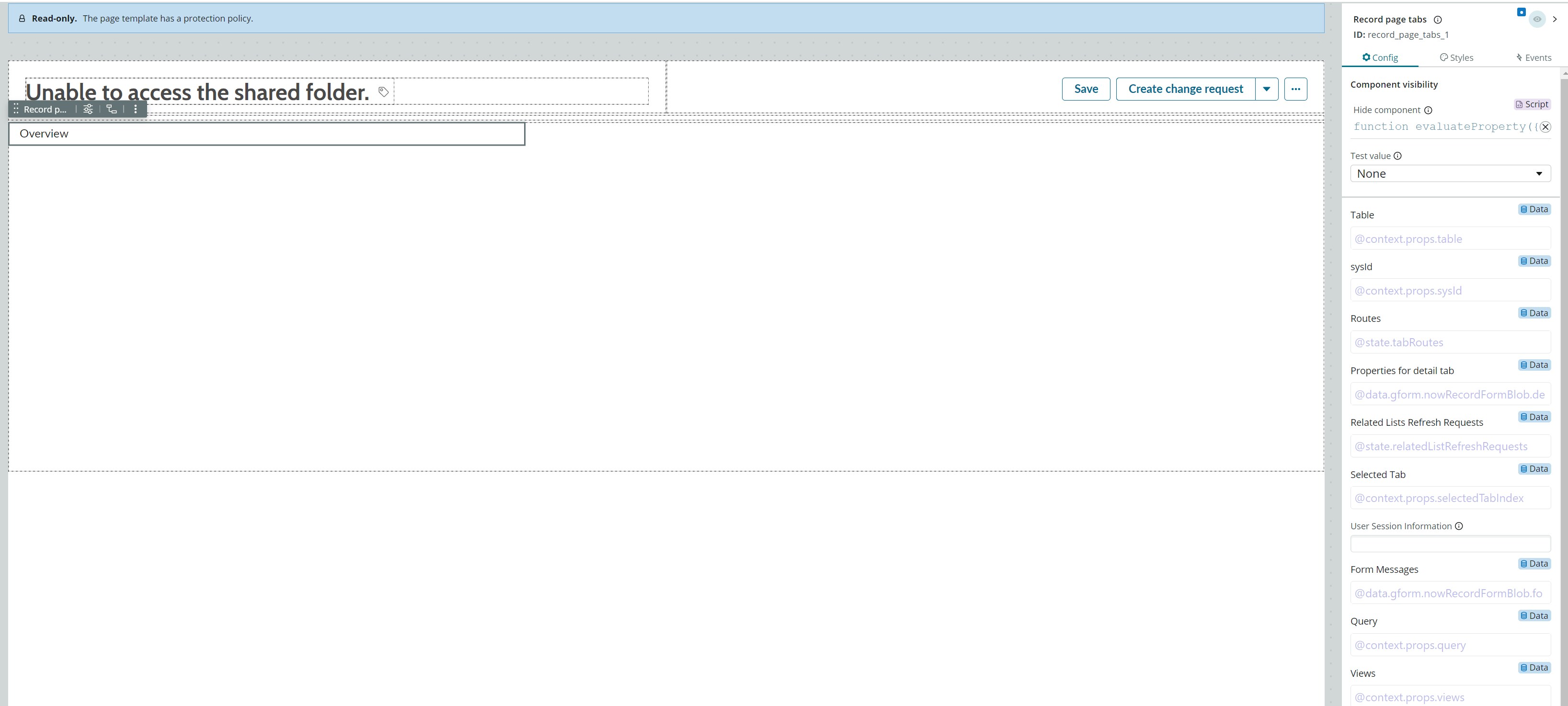Click the info icon next to User Session Information
Image resolution: width=1568 pixels, height=706 pixels.
pyautogui.click(x=1459, y=526)
